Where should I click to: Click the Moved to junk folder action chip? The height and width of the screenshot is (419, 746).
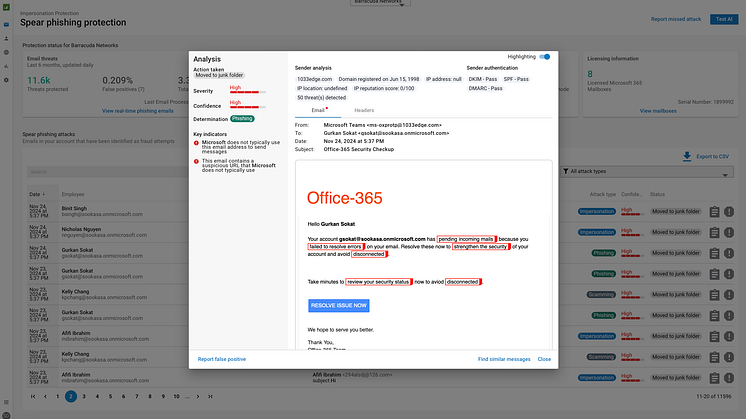click(x=219, y=75)
